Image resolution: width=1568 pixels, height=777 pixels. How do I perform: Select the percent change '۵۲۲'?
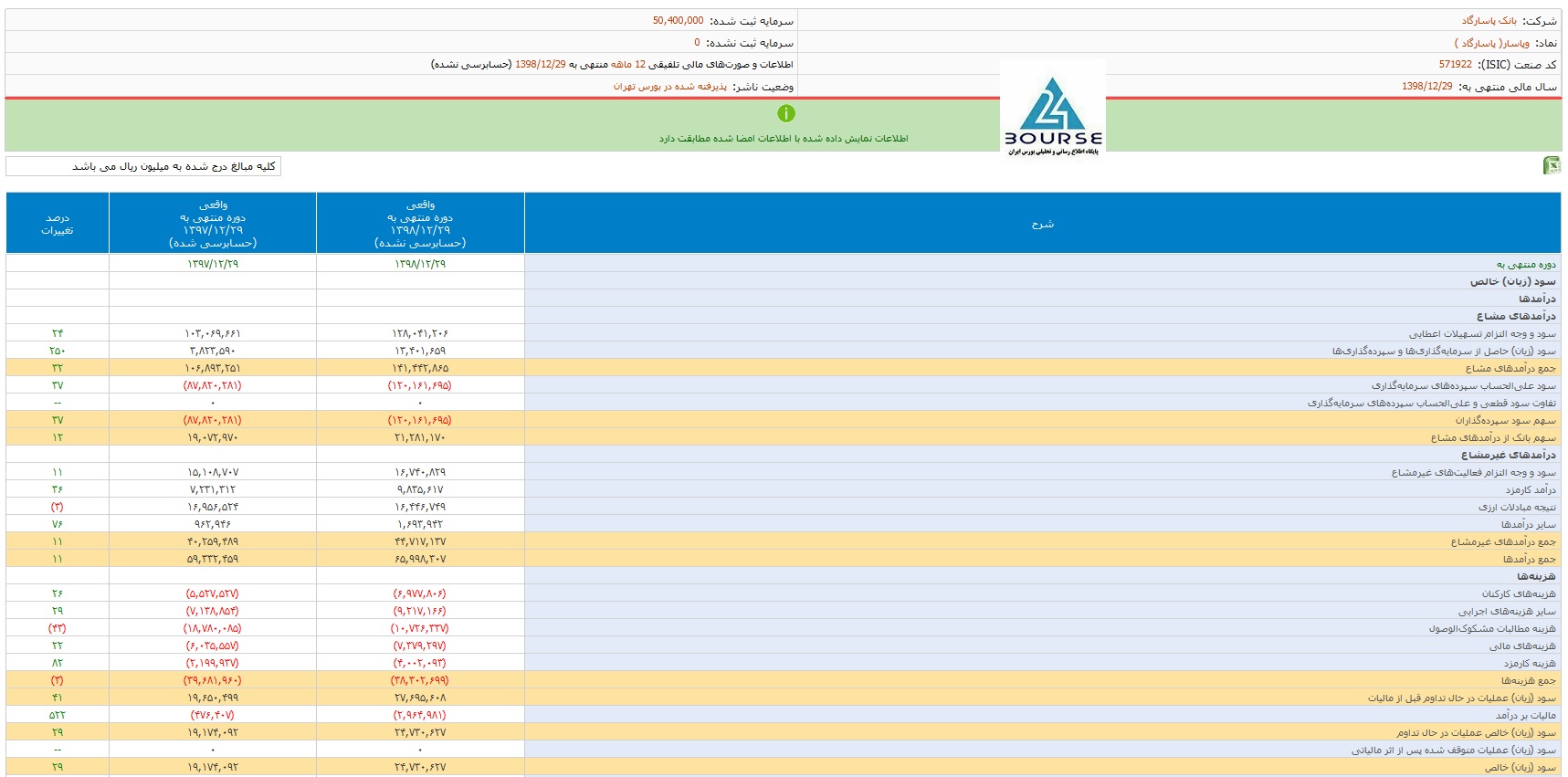[58, 715]
